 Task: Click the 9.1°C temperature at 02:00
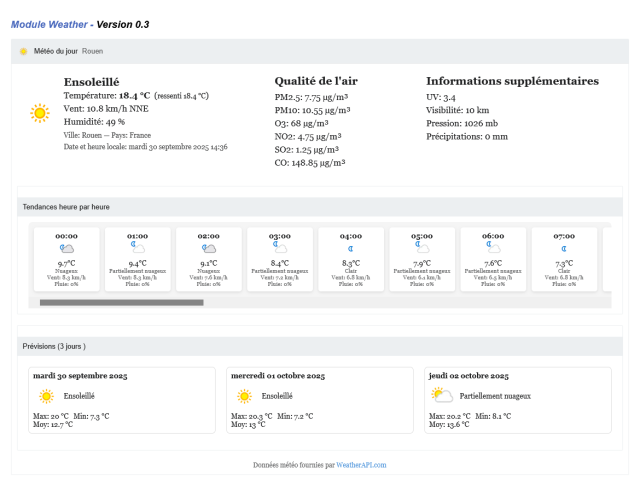(x=209, y=264)
